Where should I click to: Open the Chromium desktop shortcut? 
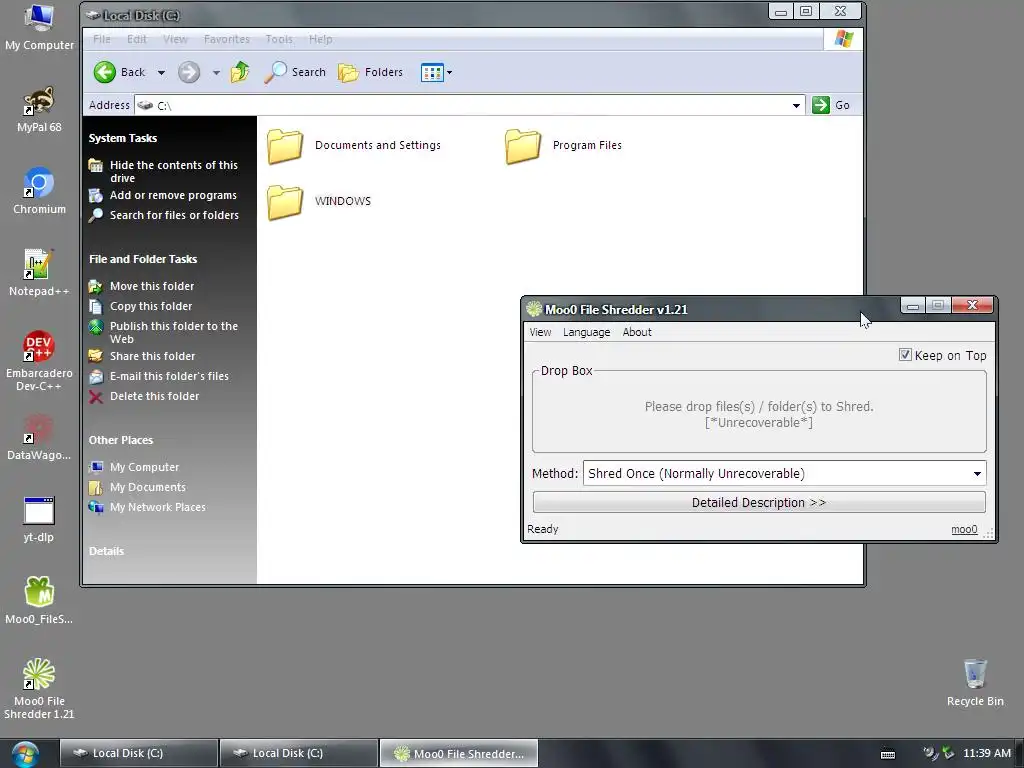pos(39,191)
